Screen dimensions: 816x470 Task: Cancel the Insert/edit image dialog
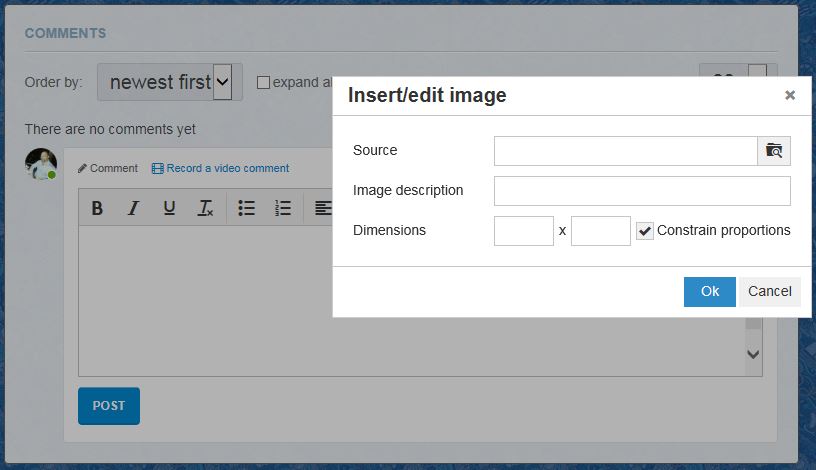(x=770, y=292)
